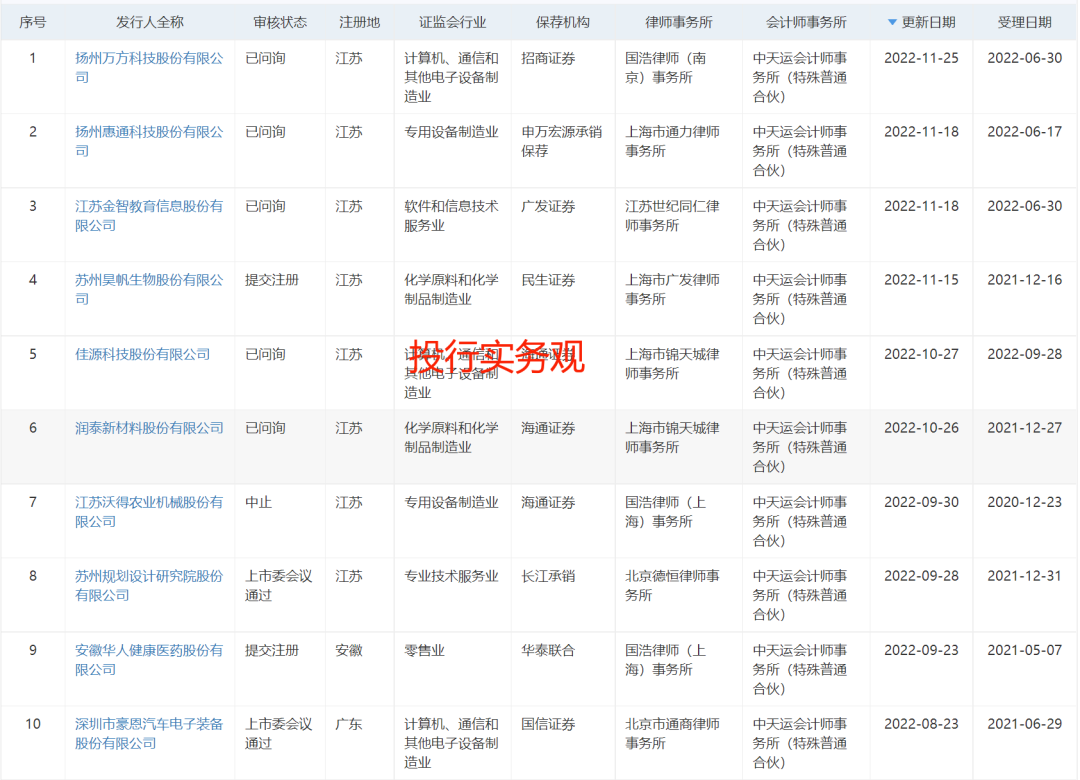The image size is (1080, 780).
Task: Open the 扬州万方科技股份有限公司 link
Action: 149,68
